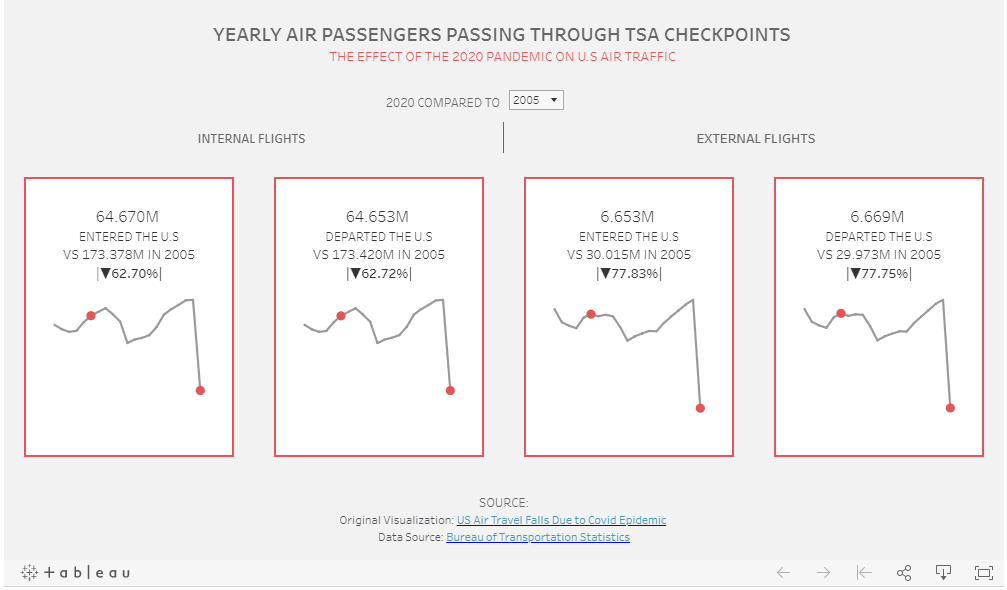Click the Undo arrow in toolbar

tap(783, 573)
